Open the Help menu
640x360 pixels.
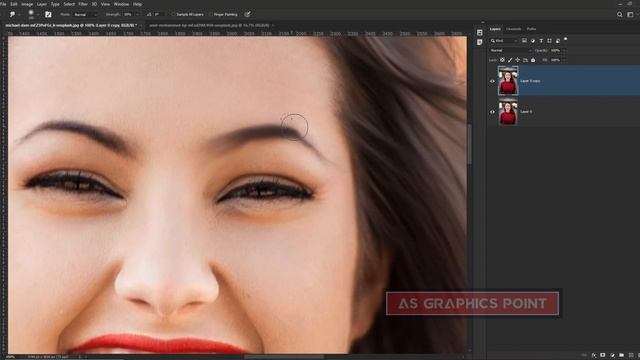(x=138, y=4)
